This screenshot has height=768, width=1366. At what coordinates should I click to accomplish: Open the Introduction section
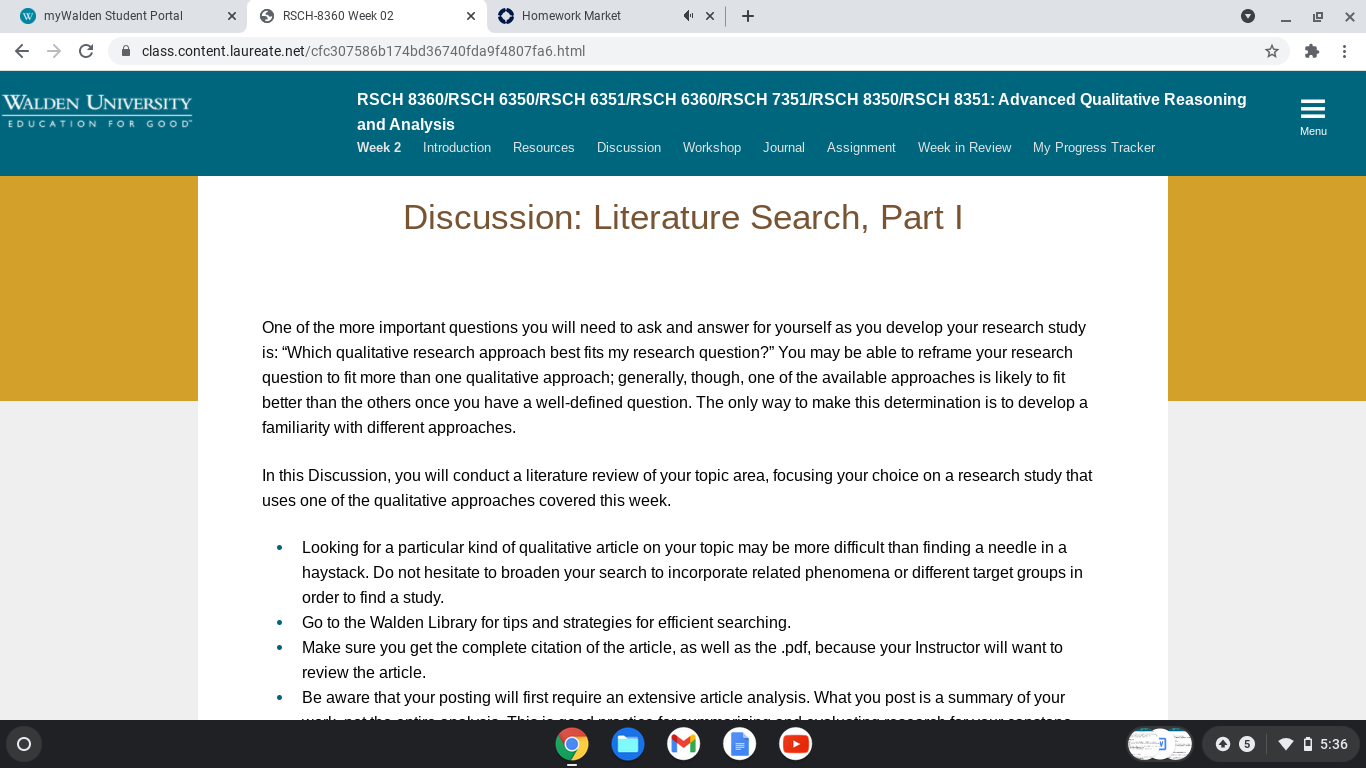click(x=457, y=147)
